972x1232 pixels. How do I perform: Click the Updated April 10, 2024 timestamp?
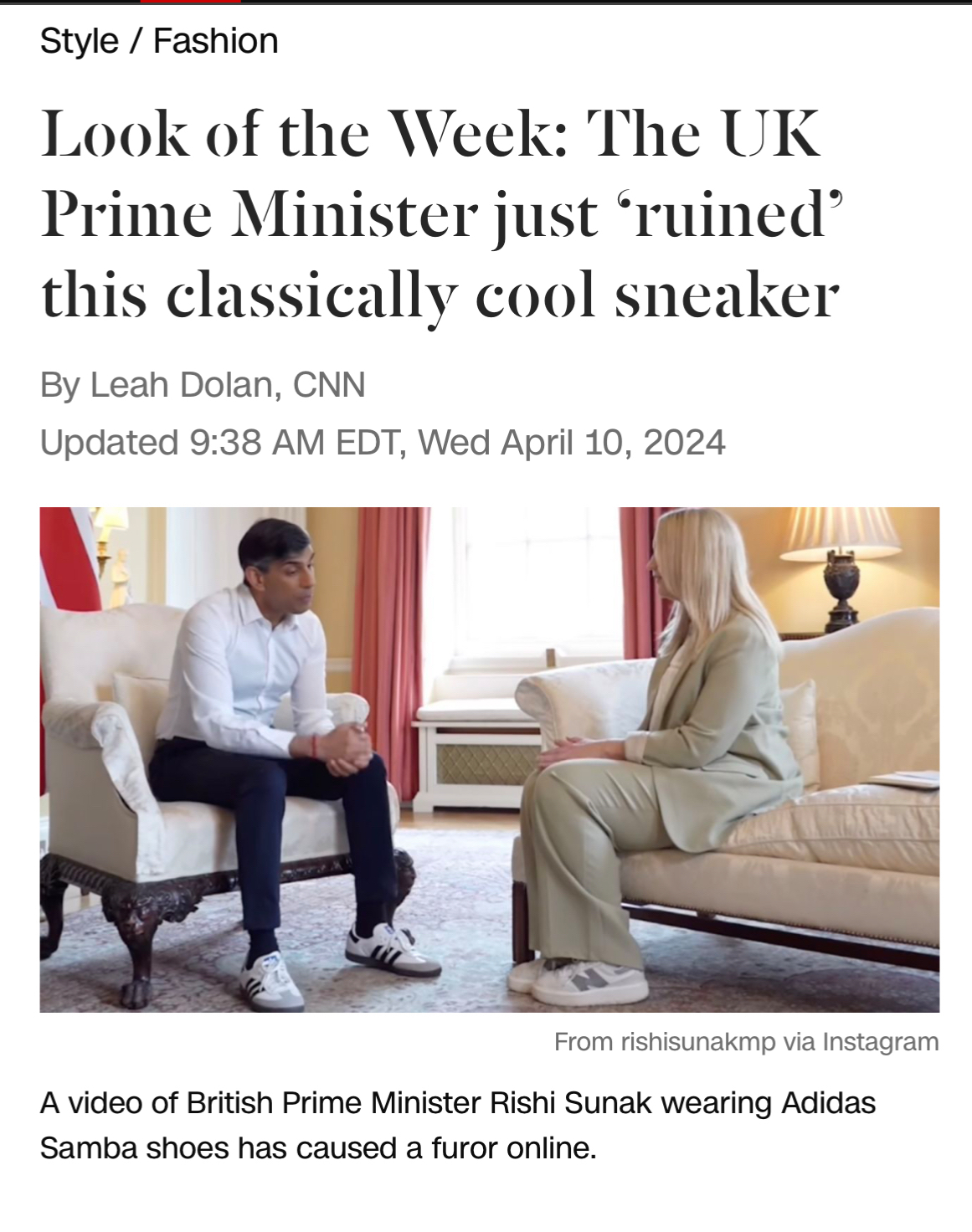coord(383,442)
